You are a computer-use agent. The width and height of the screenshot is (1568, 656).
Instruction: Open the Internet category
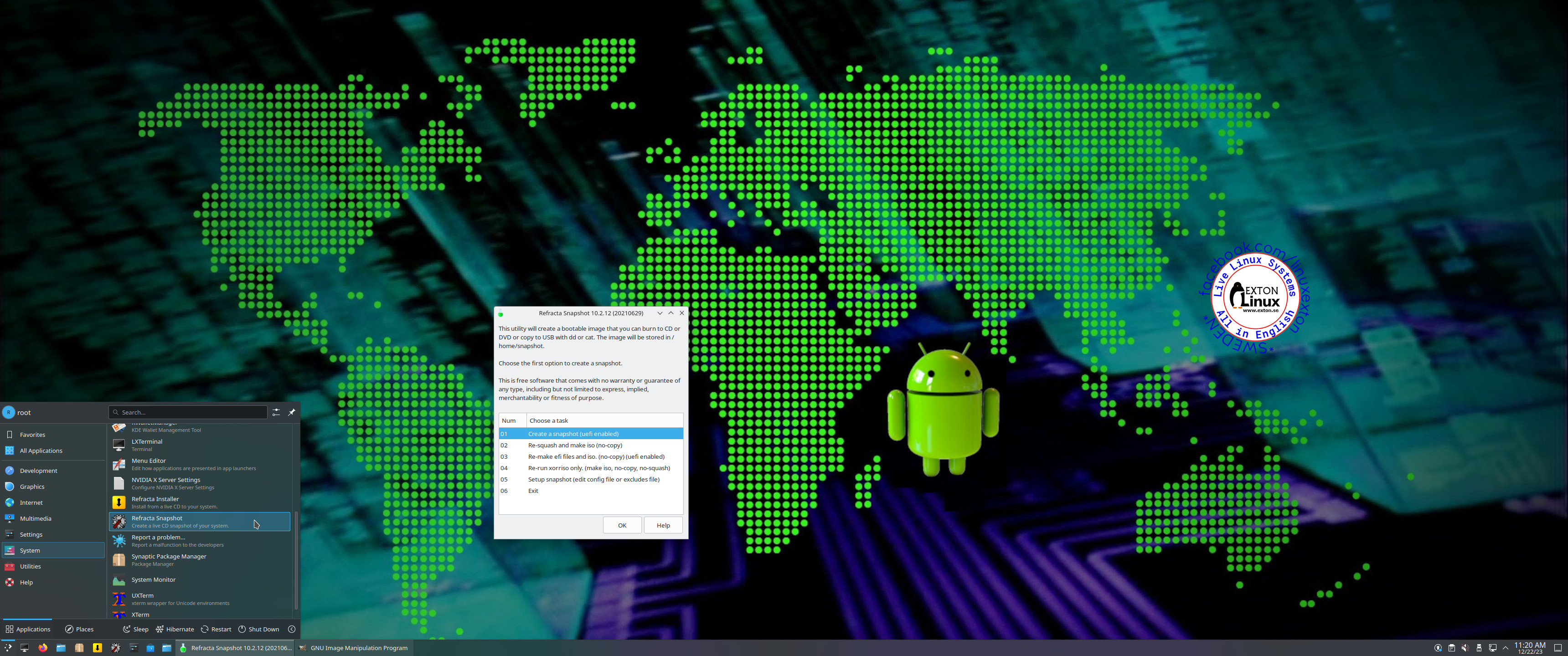click(x=54, y=502)
